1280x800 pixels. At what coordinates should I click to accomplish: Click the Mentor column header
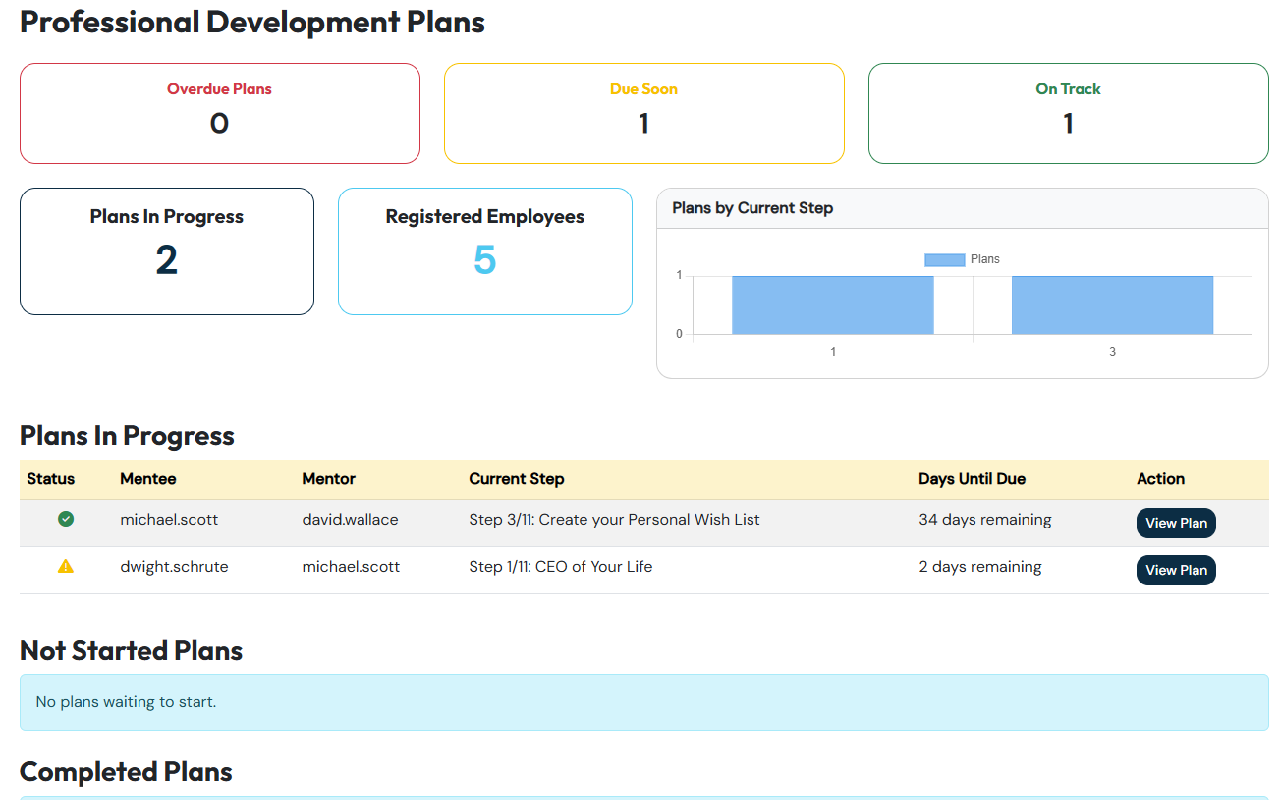tap(329, 479)
